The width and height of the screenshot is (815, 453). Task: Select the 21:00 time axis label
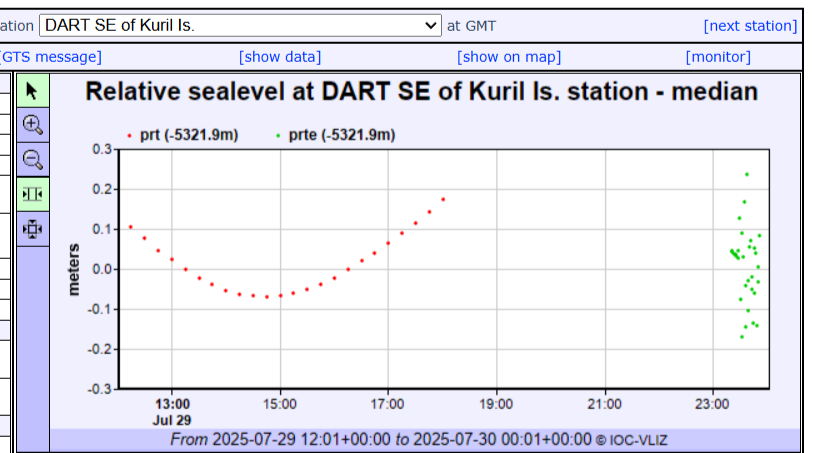pyautogui.click(x=604, y=404)
